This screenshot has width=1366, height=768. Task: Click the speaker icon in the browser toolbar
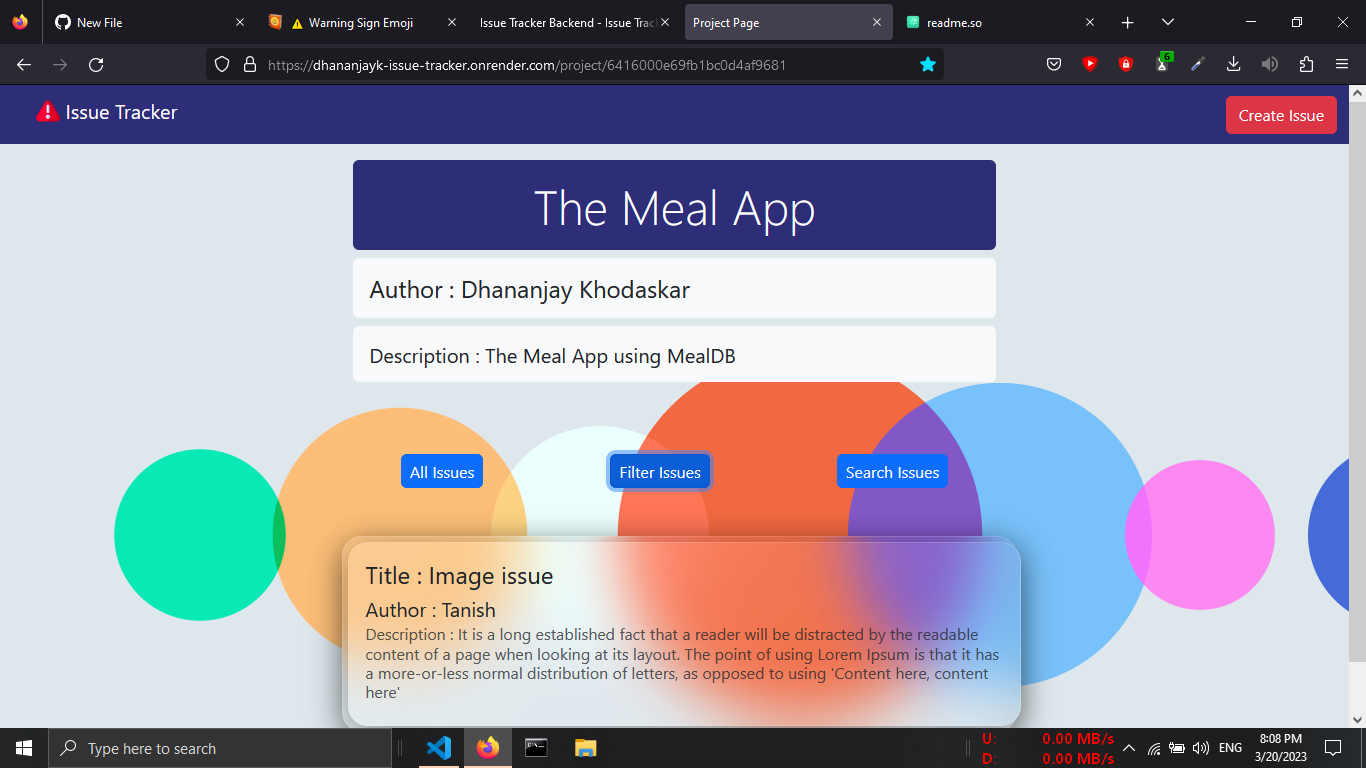(1269, 64)
